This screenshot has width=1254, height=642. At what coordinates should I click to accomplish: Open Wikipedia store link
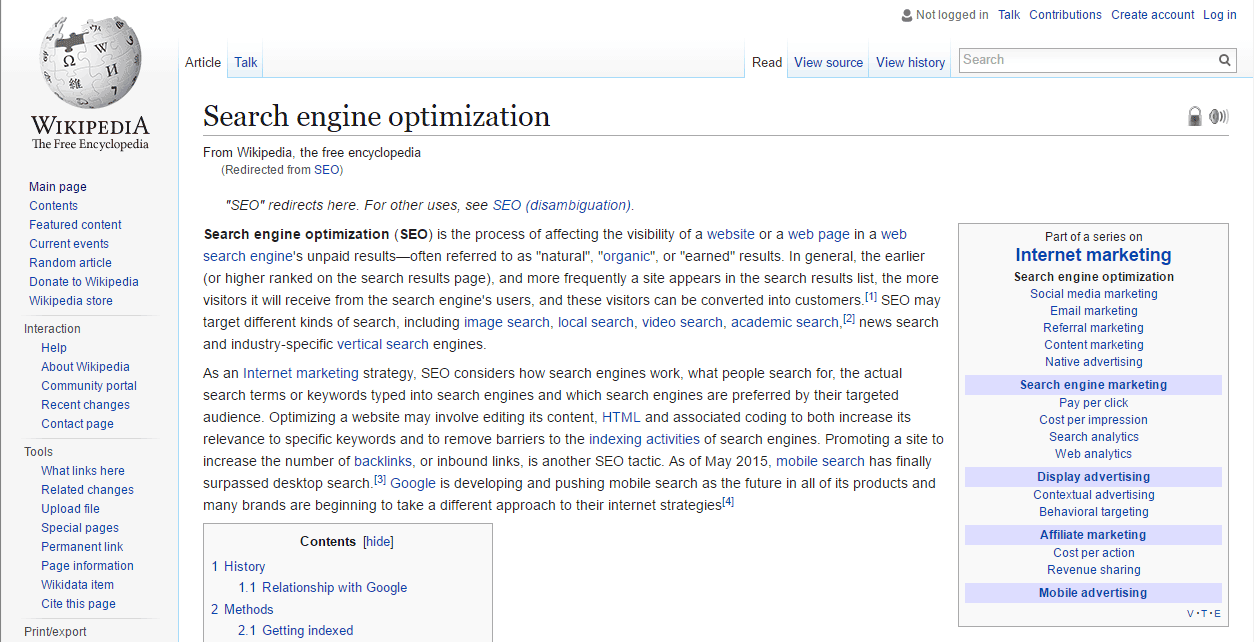coord(71,301)
